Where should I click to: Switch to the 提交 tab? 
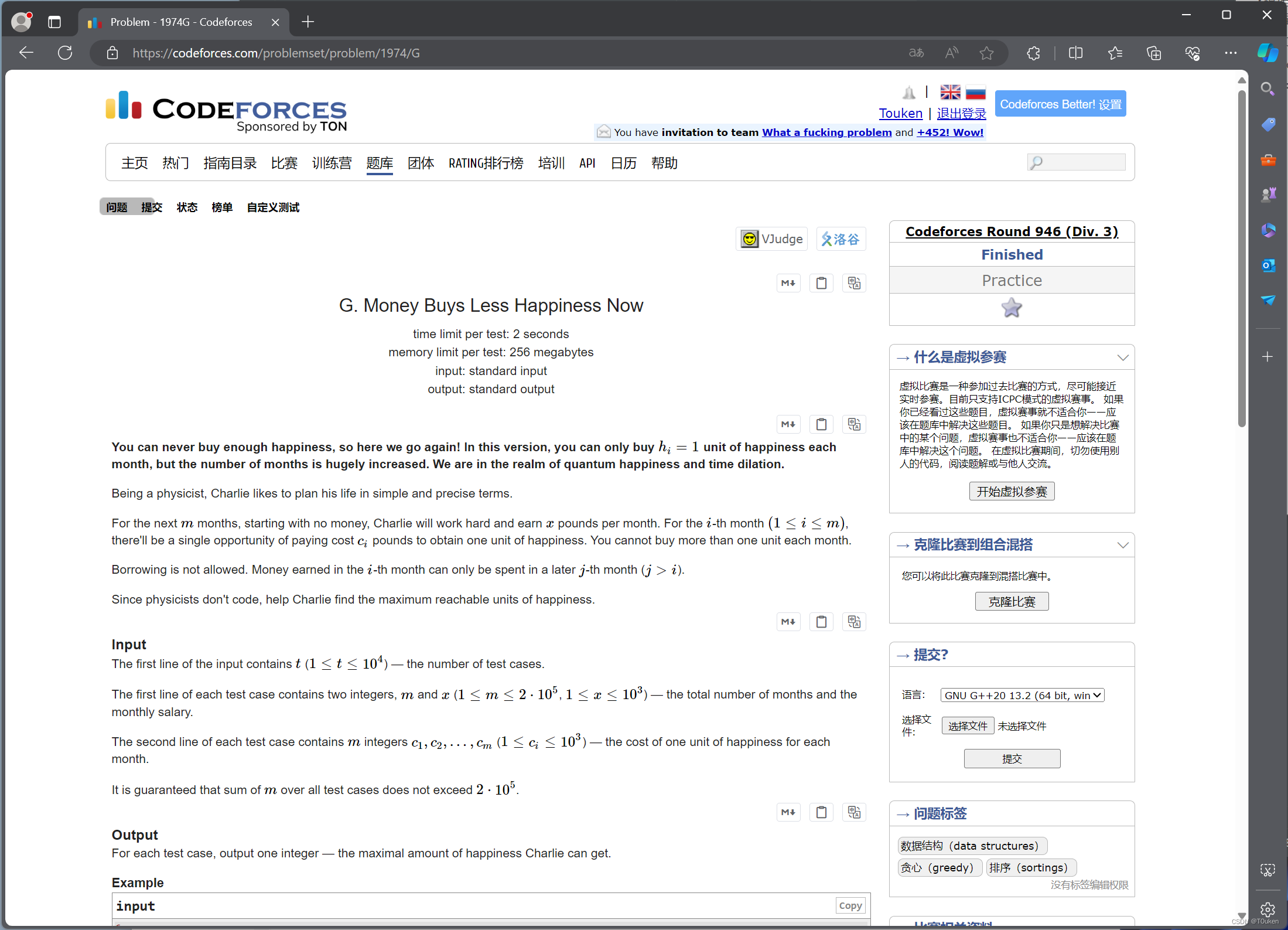point(152,207)
